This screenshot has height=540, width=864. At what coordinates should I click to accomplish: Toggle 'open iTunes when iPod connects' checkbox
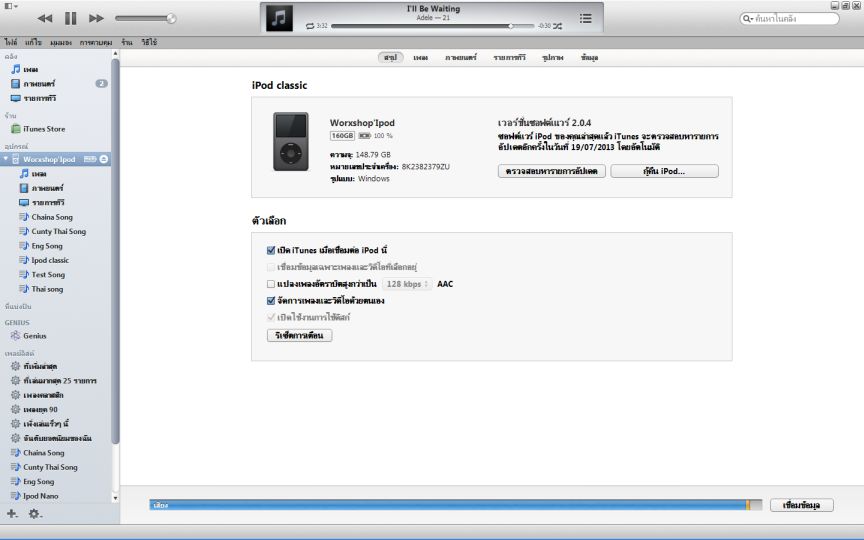click(x=271, y=250)
